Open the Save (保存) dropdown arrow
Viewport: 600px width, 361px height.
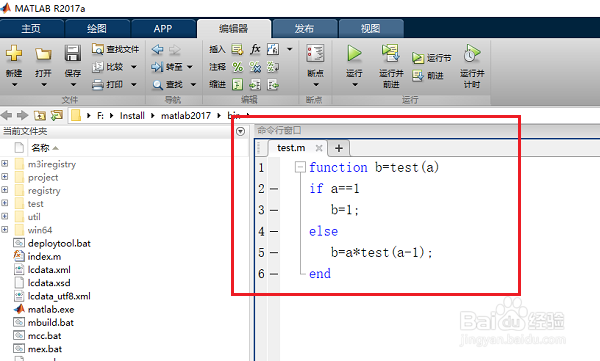73,85
